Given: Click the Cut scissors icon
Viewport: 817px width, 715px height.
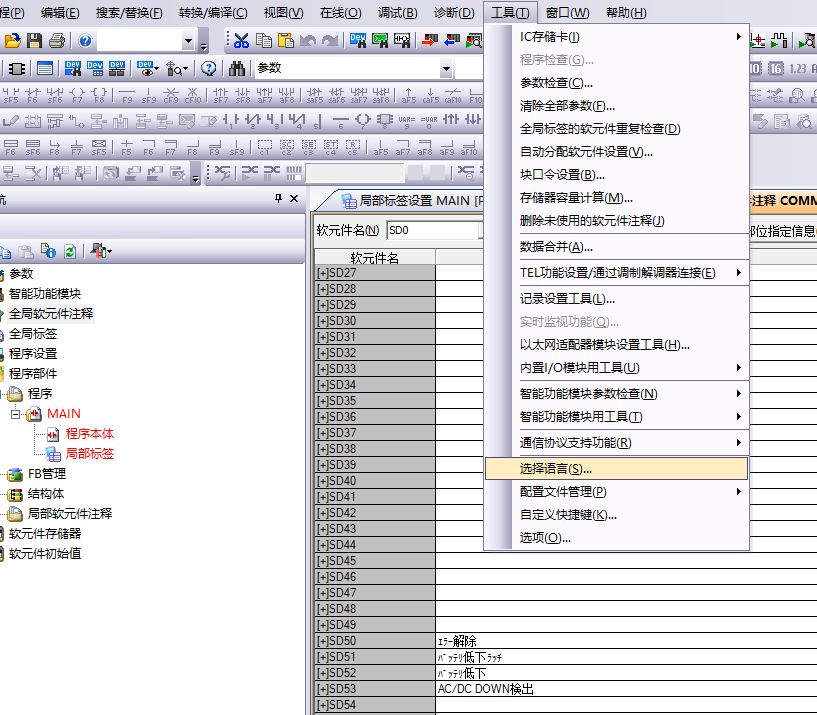Looking at the screenshot, I should coord(241,41).
